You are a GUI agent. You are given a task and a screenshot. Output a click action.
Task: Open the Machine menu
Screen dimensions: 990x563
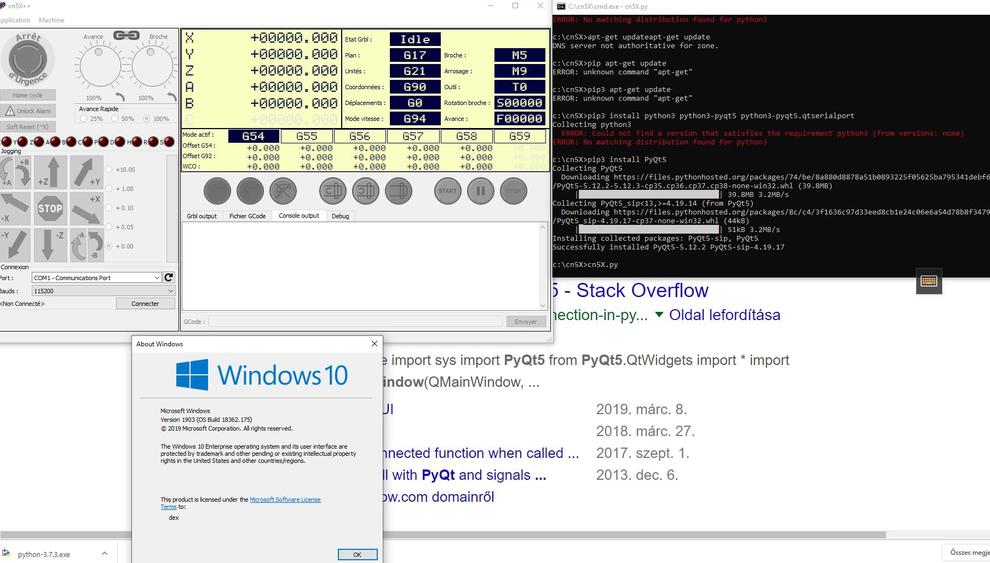click(x=51, y=20)
